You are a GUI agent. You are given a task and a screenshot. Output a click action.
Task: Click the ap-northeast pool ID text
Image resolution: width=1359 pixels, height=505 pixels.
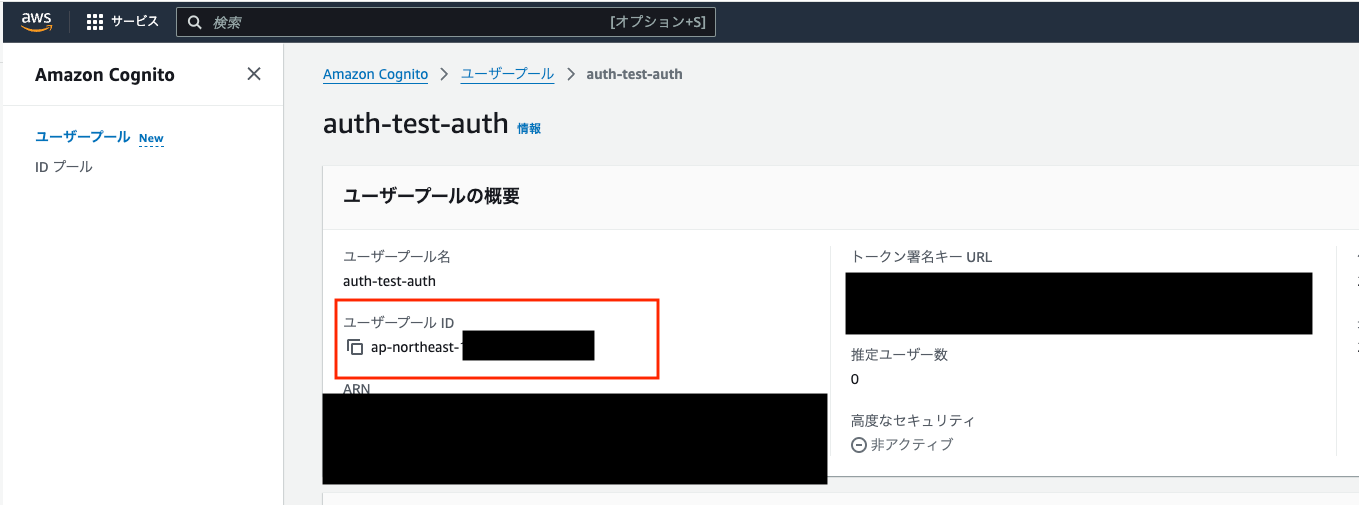[x=417, y=347]
